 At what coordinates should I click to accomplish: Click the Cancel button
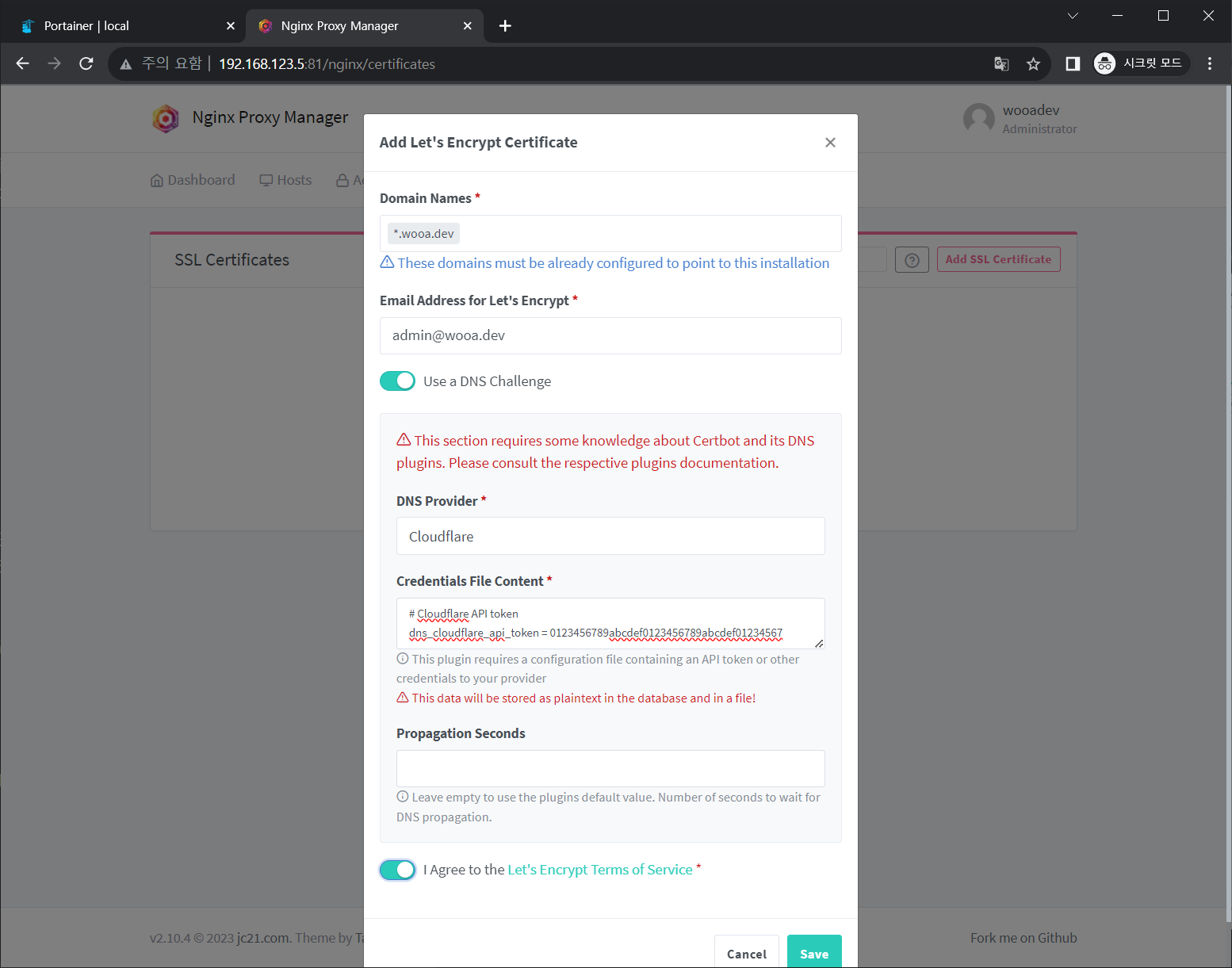[x=747, y=952]
